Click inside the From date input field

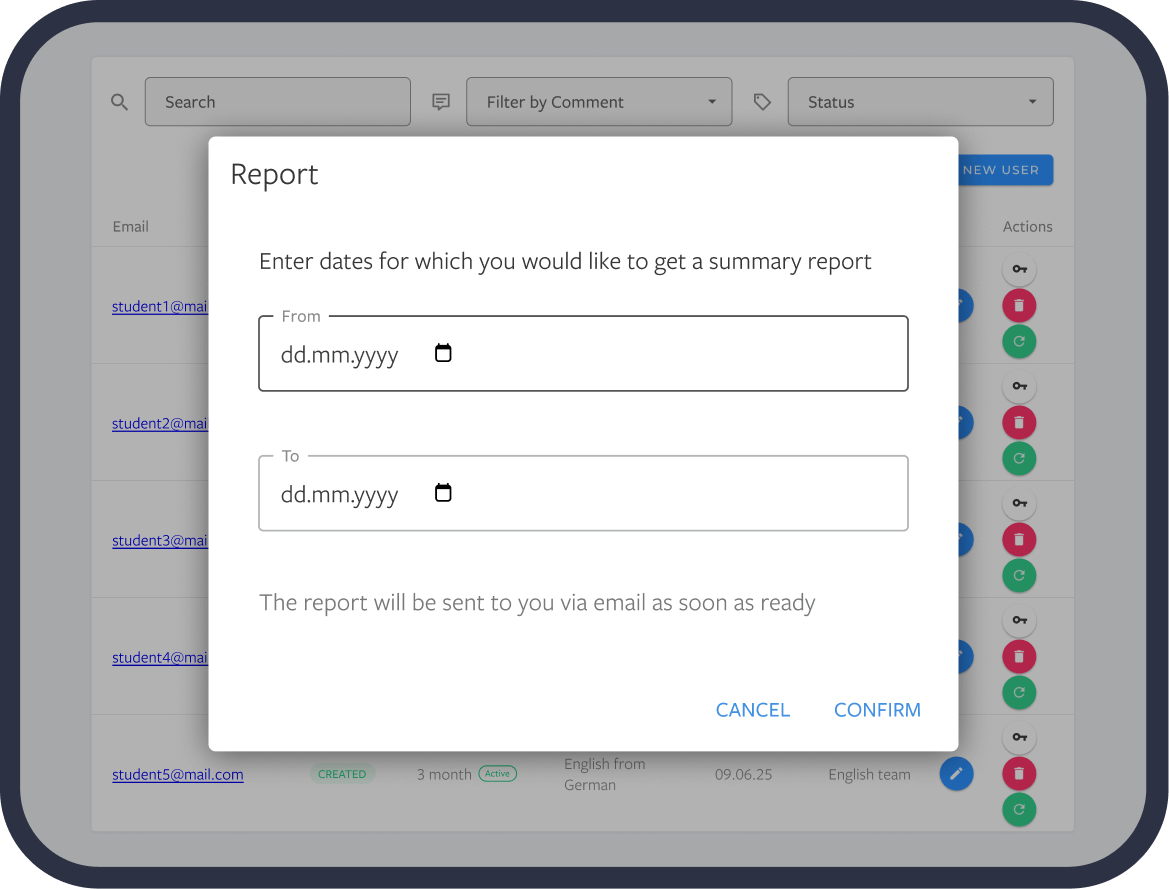pos(340,353)
